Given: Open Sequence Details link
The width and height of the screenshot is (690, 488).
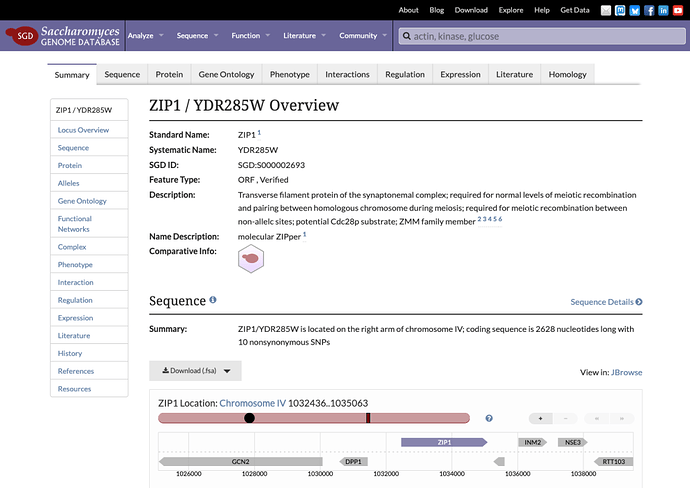Looking at the screenshot, I should (606, 302).
